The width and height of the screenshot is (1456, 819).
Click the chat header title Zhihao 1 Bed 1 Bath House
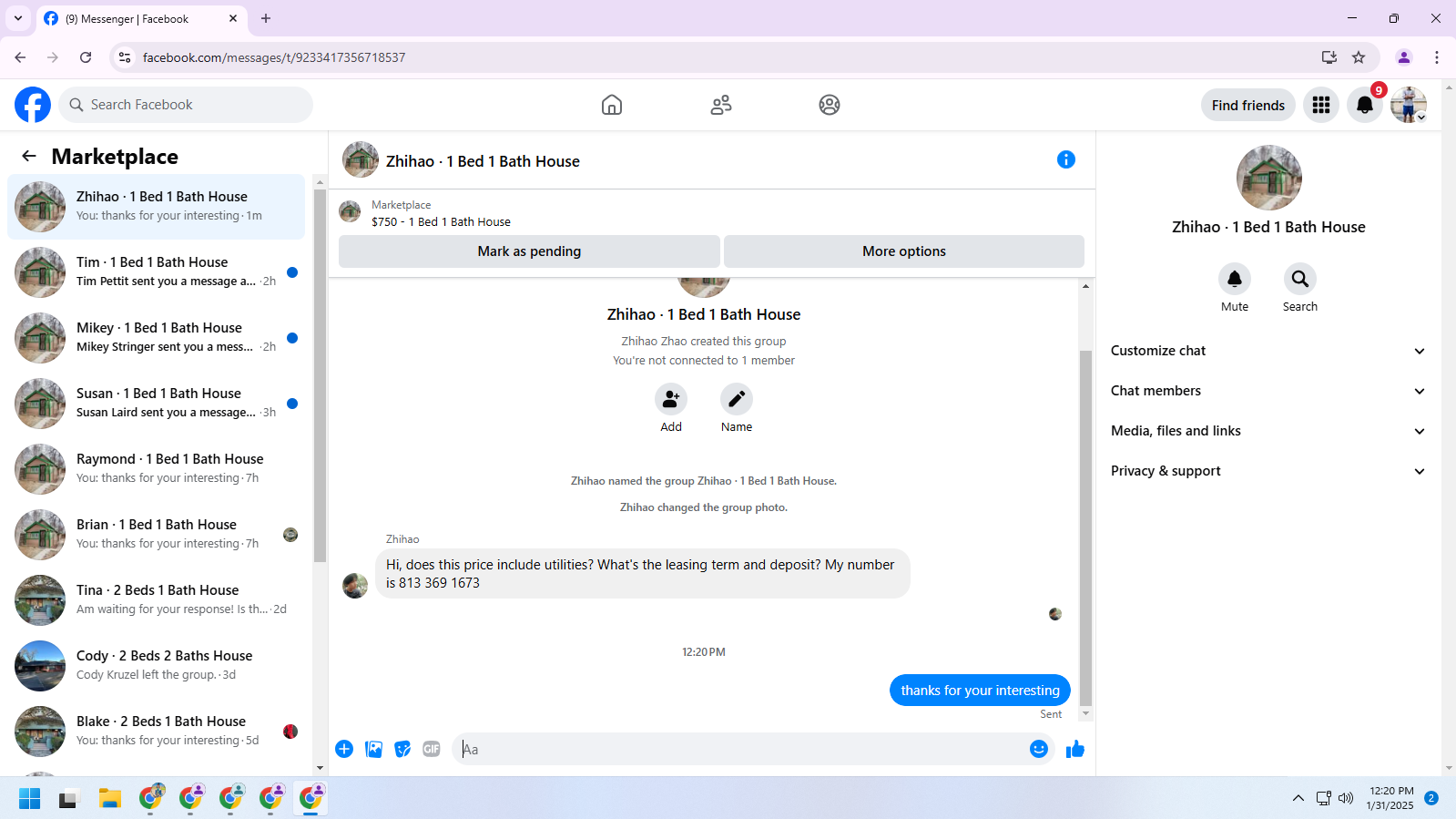coord(483,161)
